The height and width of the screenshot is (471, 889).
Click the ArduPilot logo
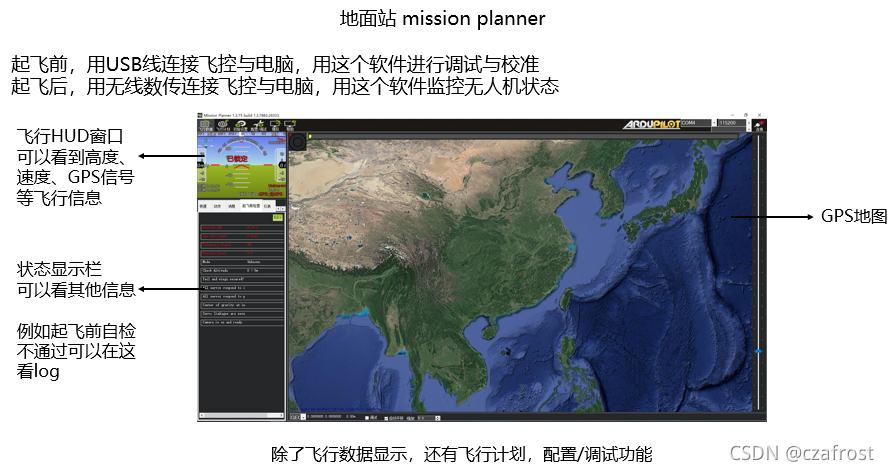[x=651, y=124]
